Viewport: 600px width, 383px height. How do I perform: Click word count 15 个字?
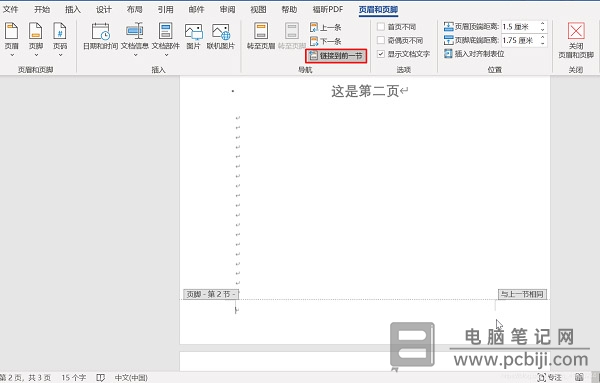coord(74,378)
